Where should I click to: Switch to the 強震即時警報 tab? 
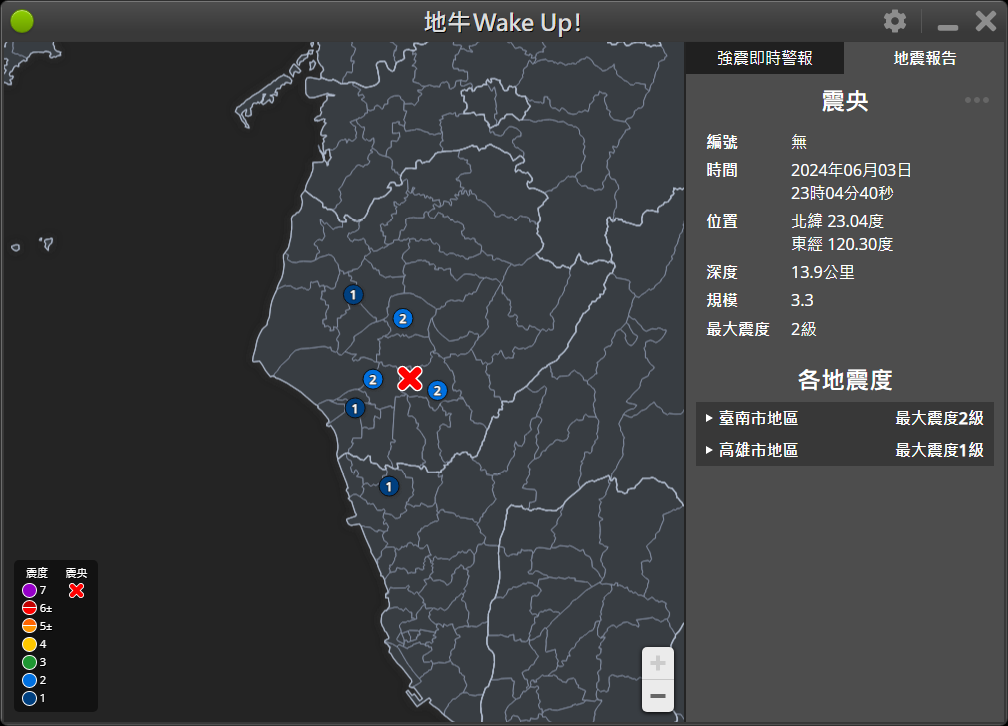pyautogui.click(x=764, y=58)
